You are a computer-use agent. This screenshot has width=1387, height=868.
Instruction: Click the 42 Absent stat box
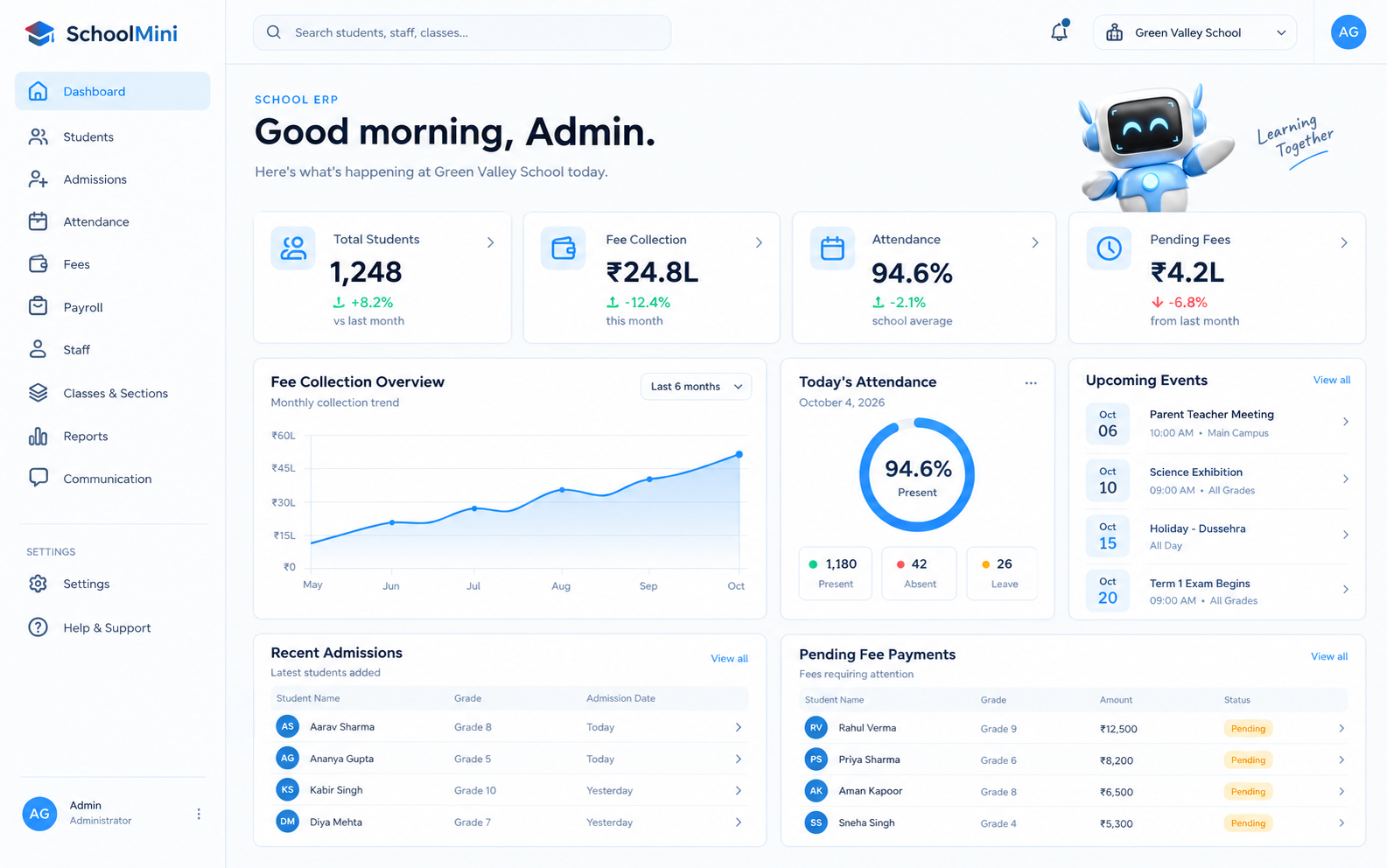(919, 573)
